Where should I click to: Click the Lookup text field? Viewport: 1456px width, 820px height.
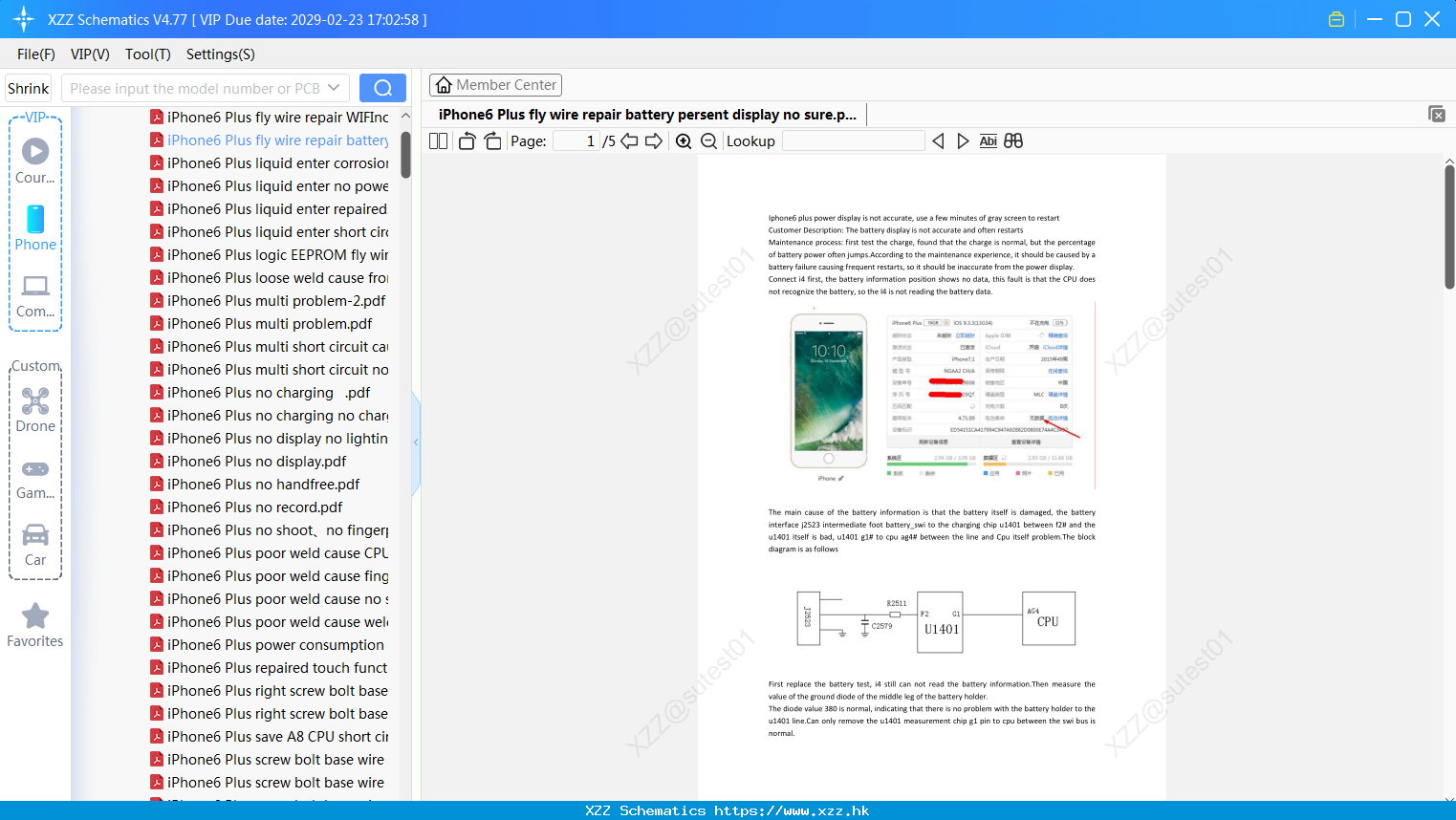tap(853, 140)
